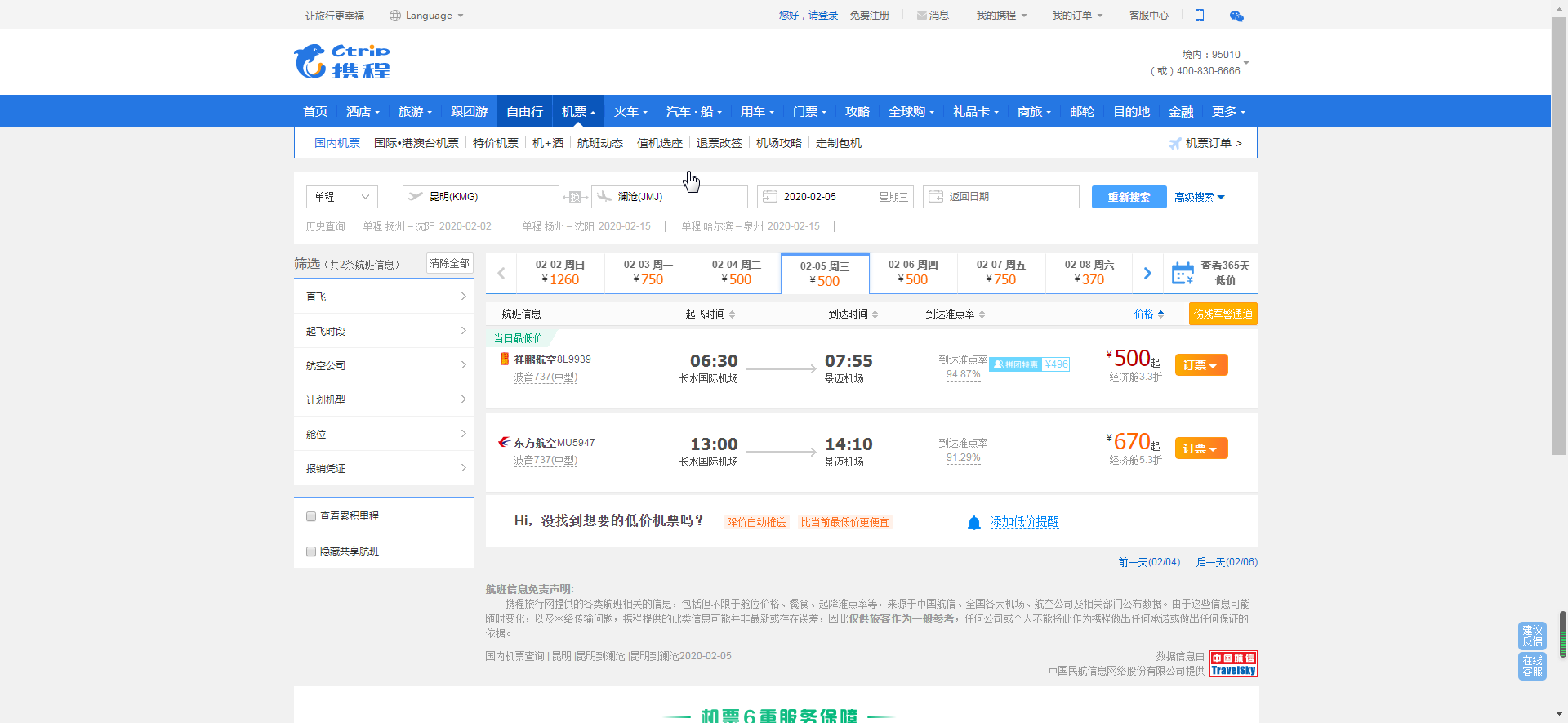The image size is (1568, 723).
Task: Click TravelSky logo
Action: pyautogui.click(x=1233, y=664)
